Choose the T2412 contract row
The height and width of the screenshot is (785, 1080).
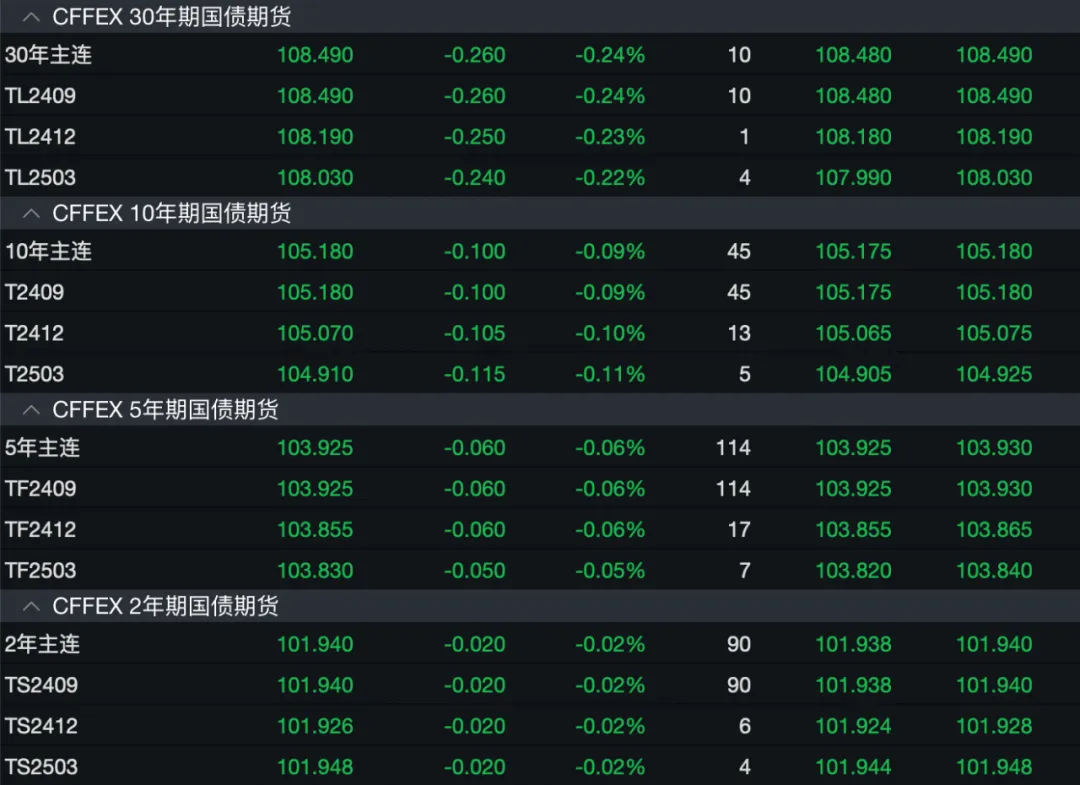(34, 333)
